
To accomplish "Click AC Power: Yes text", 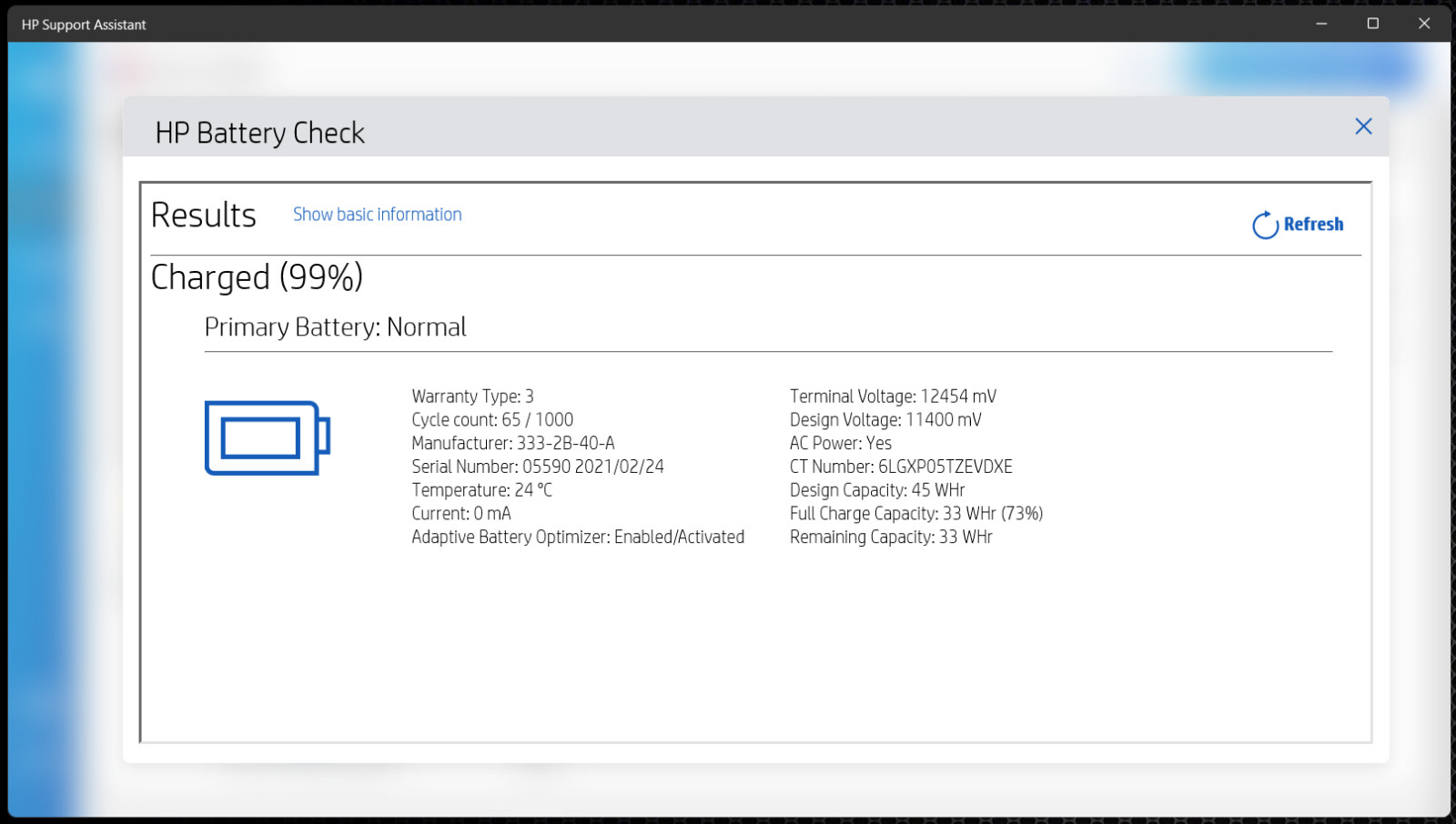I will click(x=841, y=444).
